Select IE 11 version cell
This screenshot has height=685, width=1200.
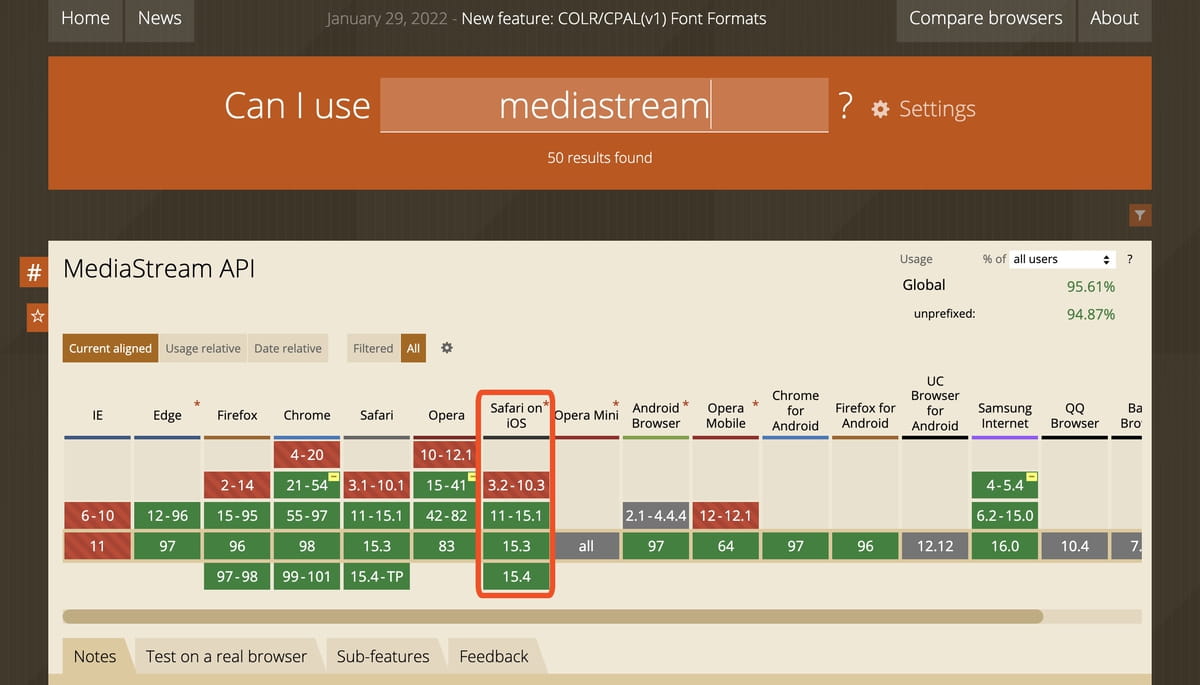click(x=97, y=546)
